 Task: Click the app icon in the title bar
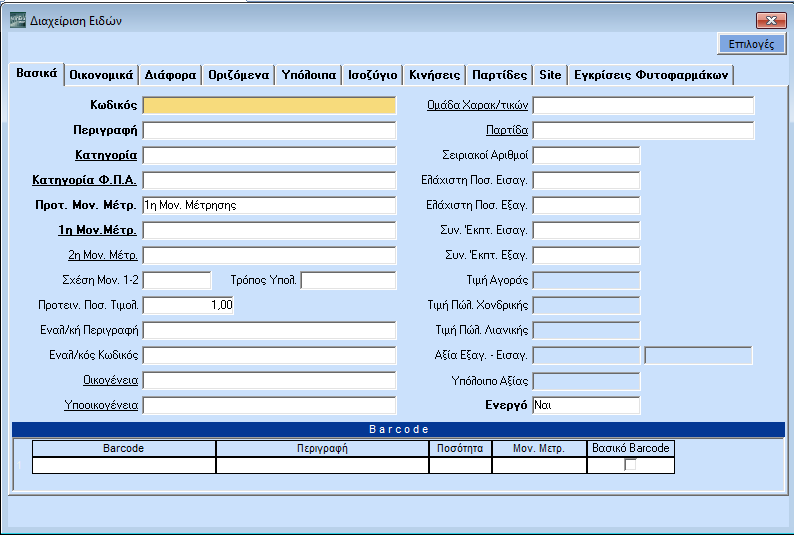tap(18, 20)
